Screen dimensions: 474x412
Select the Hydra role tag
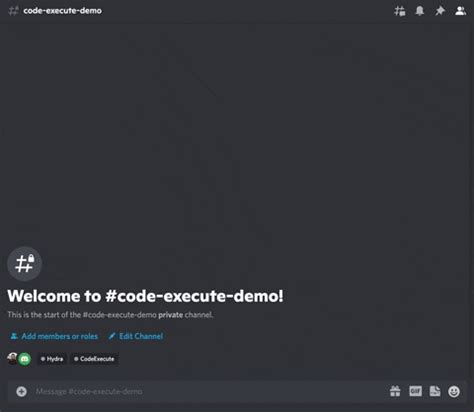[52, 359]
